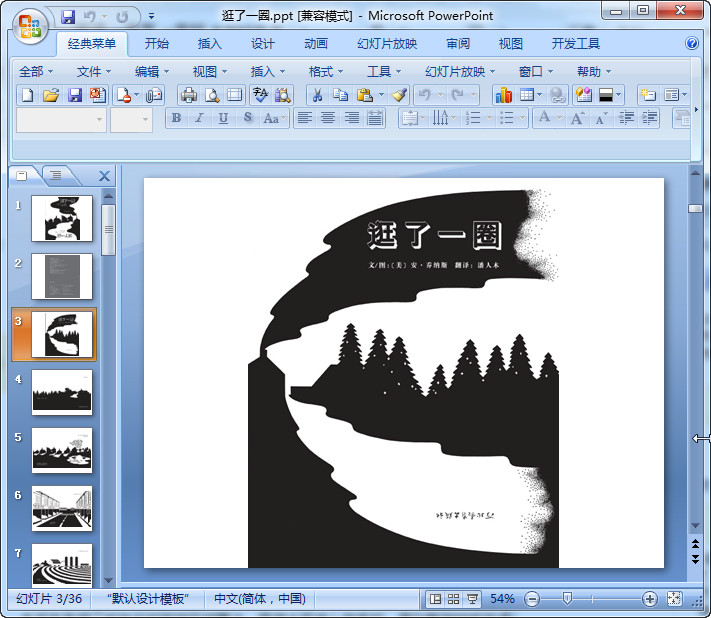Open a file with the folder icon
This screenshot has width=711, height=618.
pos(51,95)
